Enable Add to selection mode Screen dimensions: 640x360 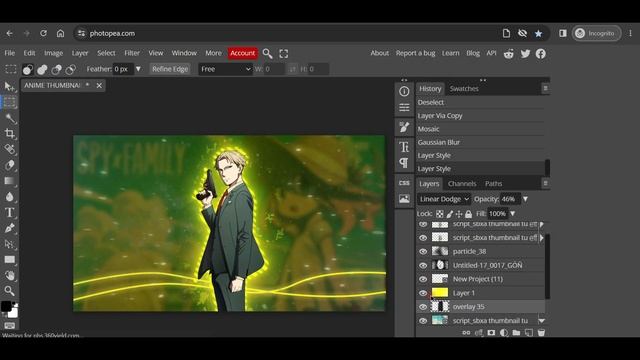pyautogui.click(x=42, y=69)
